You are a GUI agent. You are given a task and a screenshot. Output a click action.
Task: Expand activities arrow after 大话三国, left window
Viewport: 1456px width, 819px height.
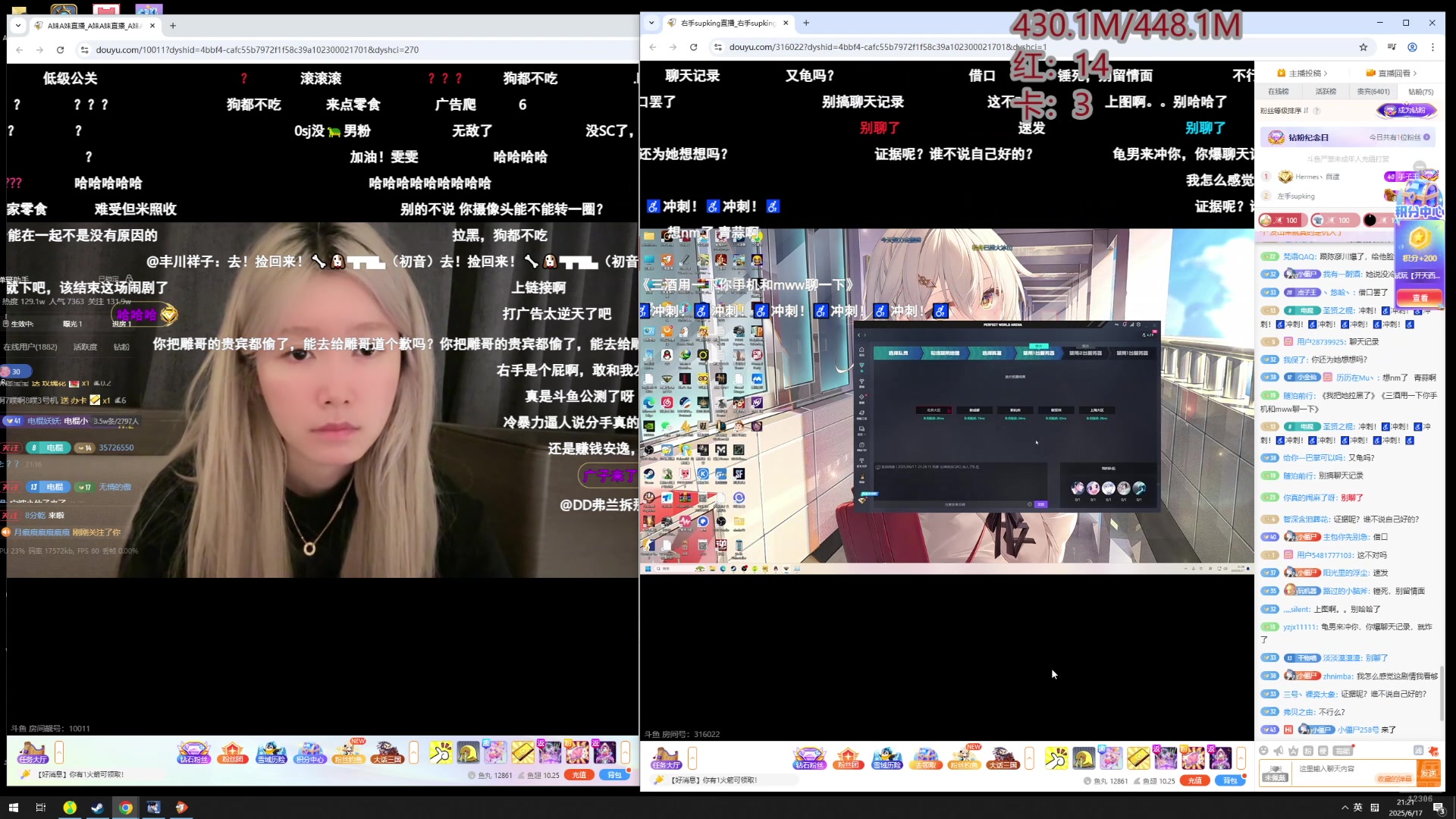pos(413,752)
